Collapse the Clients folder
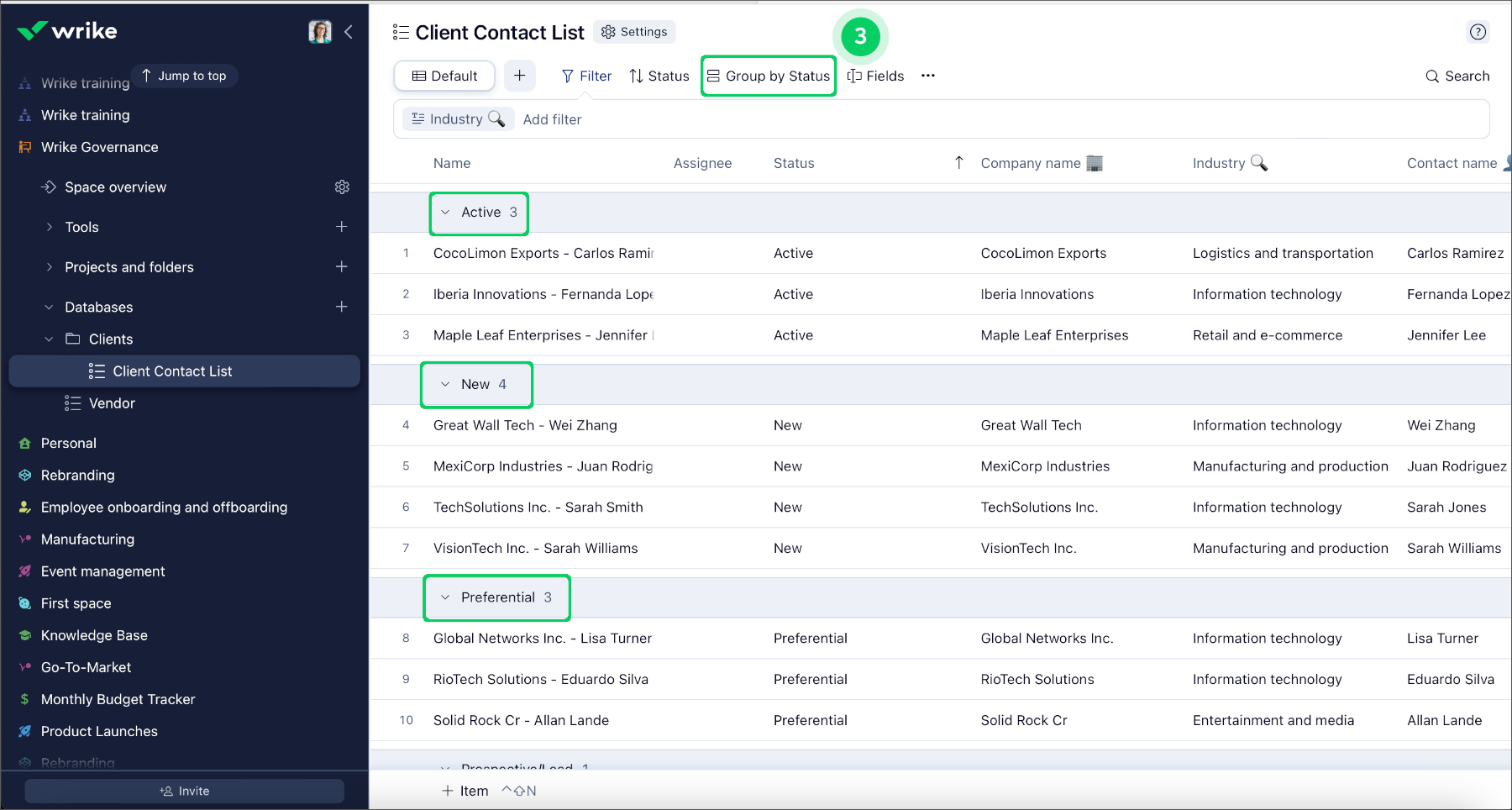 [x=49, y=339]
